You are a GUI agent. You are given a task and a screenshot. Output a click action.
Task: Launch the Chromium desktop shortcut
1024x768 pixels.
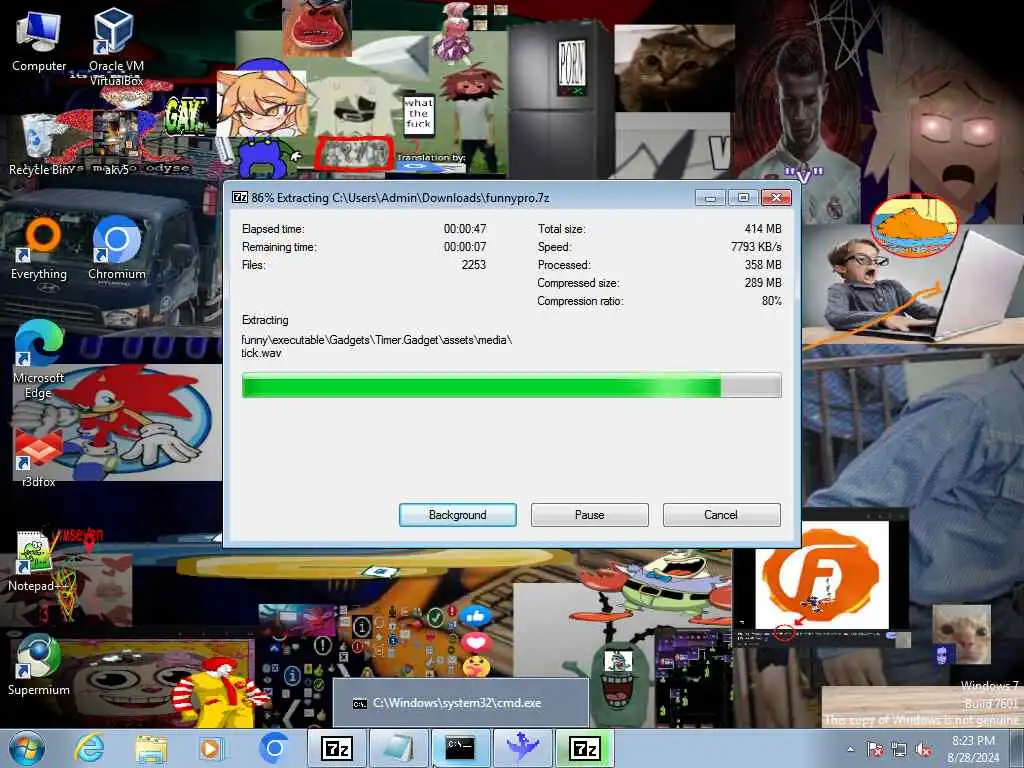(x=117, y=248)
